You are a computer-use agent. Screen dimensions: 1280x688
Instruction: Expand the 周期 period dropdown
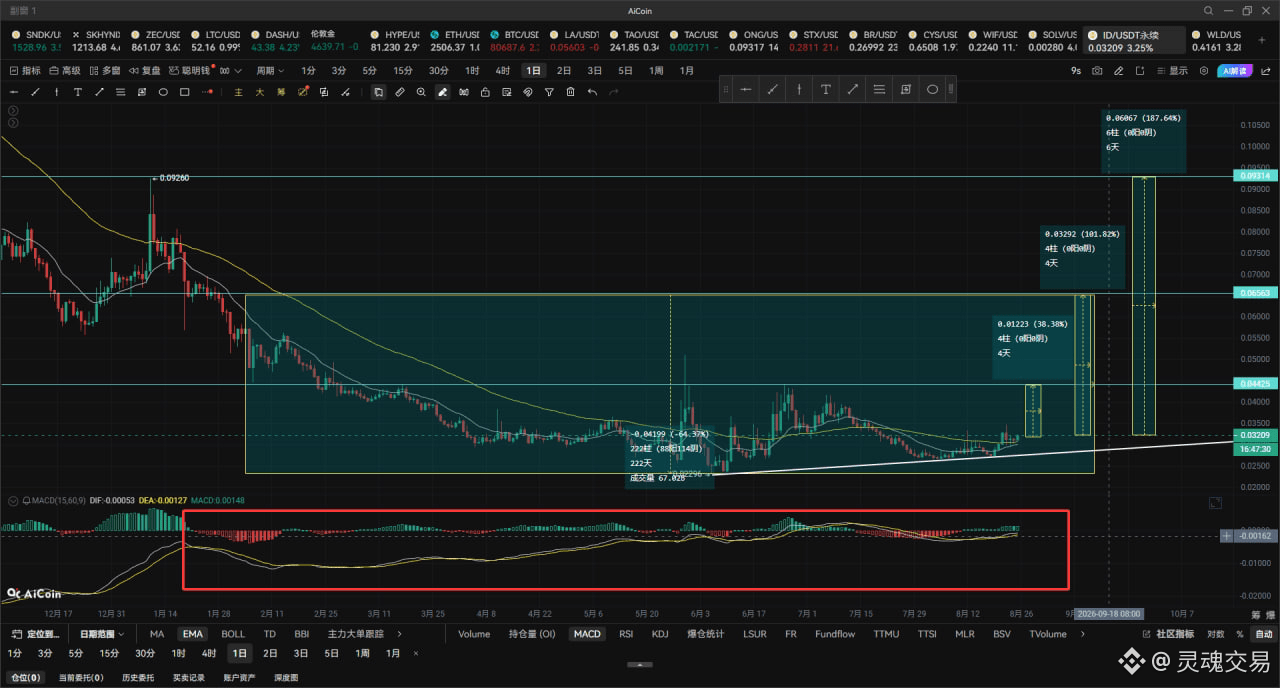coord(270,71)
